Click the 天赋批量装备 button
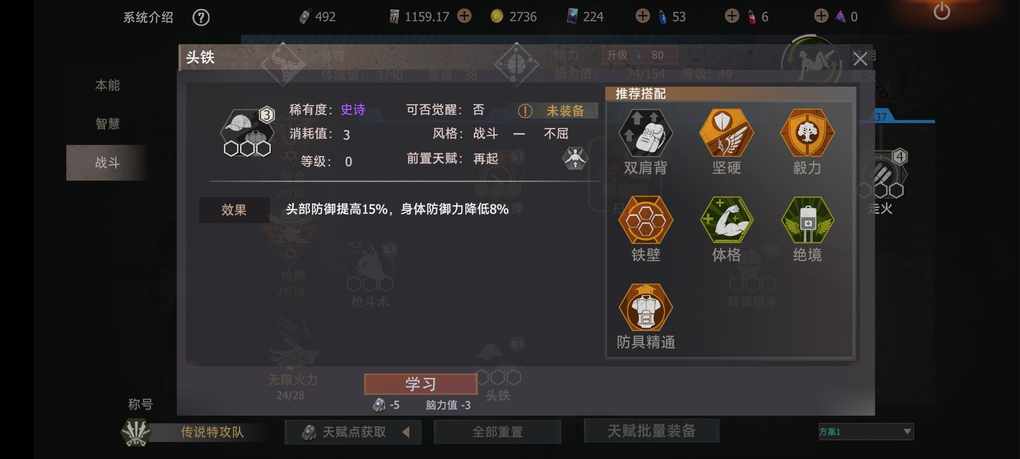Screen dimensions: 1020x459 coord(652,430)
